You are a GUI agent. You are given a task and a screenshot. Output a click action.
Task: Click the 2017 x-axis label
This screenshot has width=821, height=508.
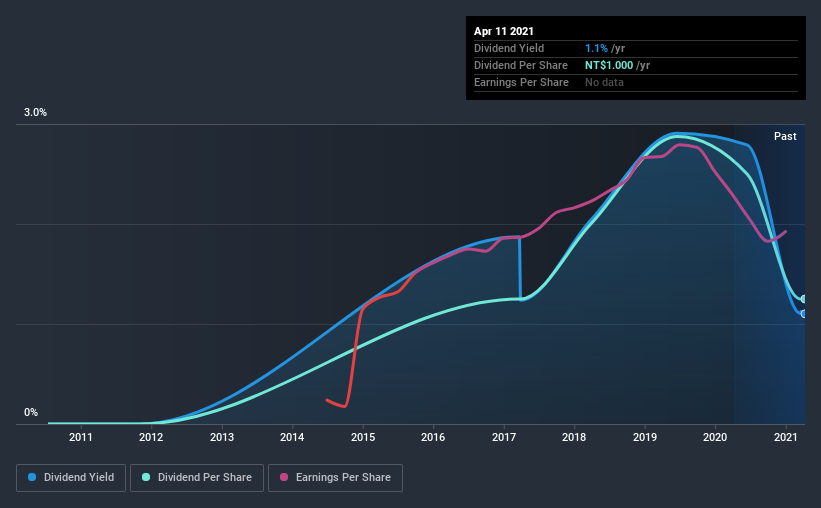504,437
